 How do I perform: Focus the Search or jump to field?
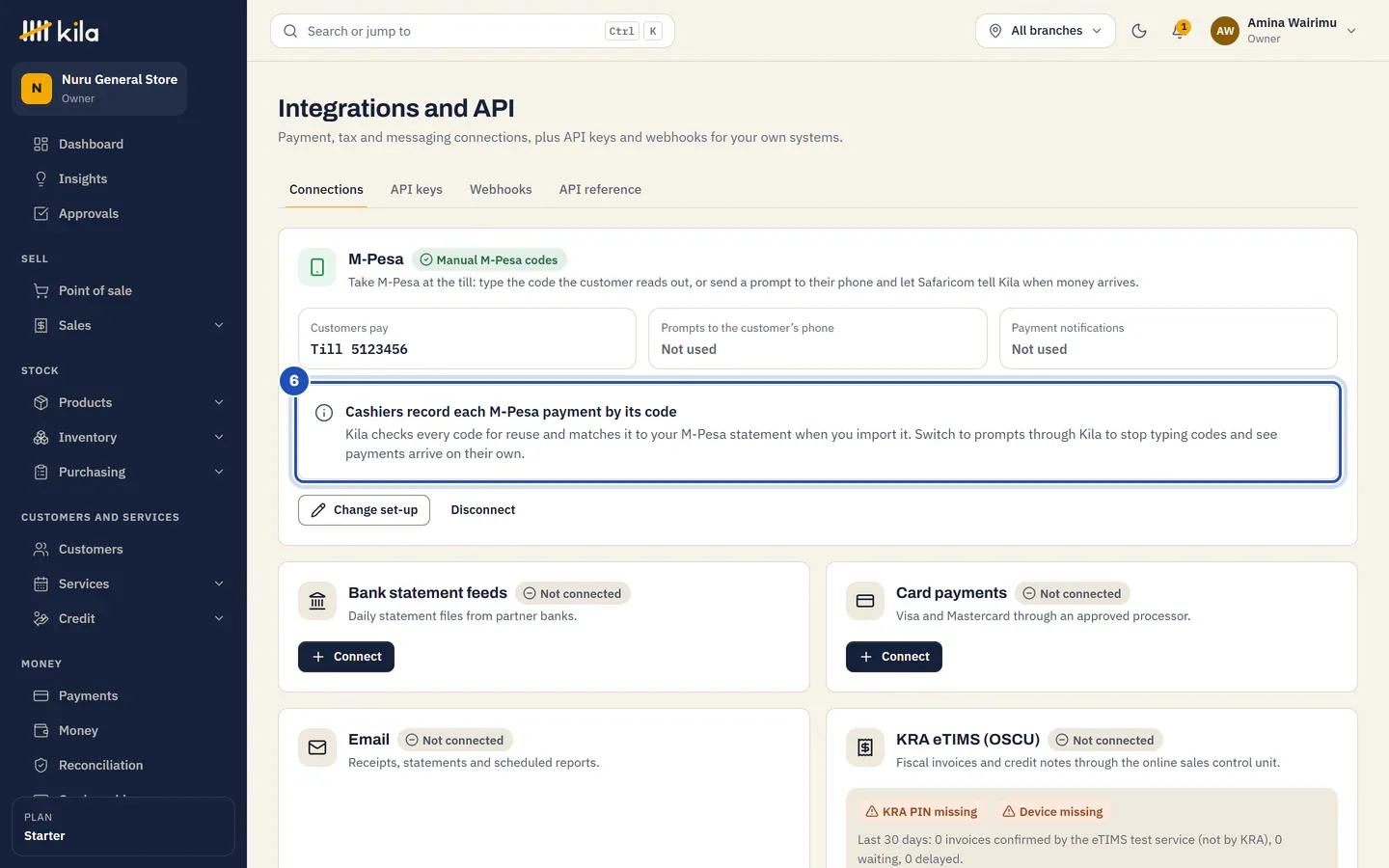[473, 31]
